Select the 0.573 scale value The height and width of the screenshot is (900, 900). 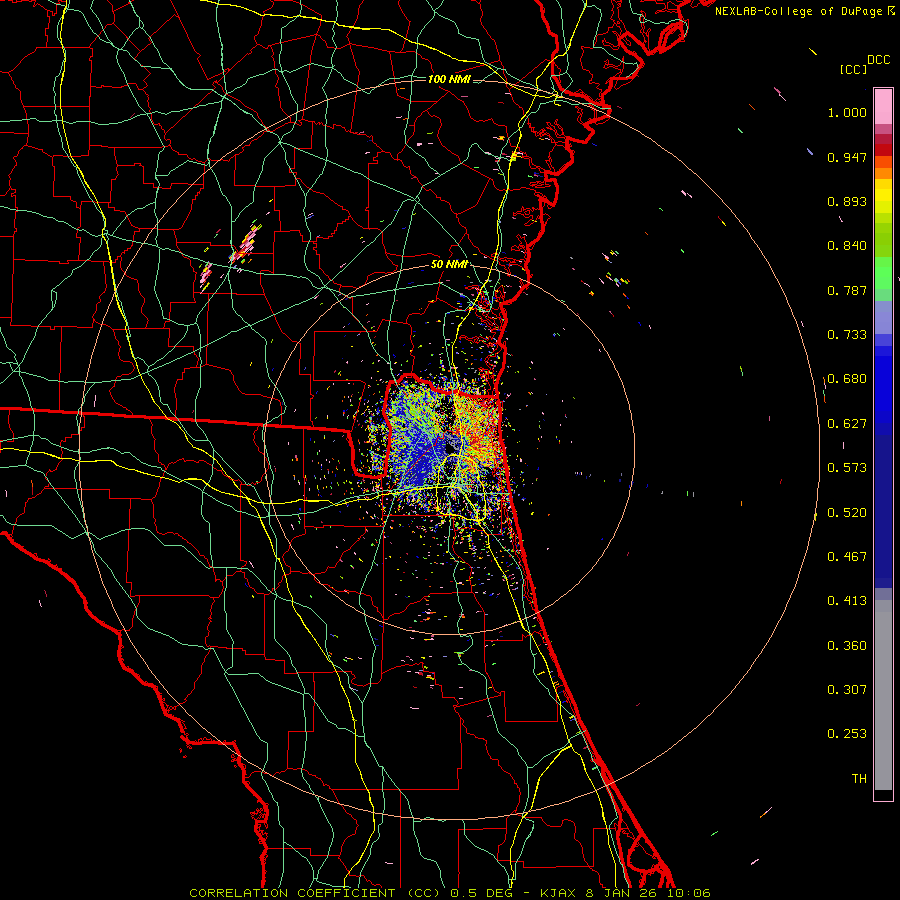pos(847,468)
